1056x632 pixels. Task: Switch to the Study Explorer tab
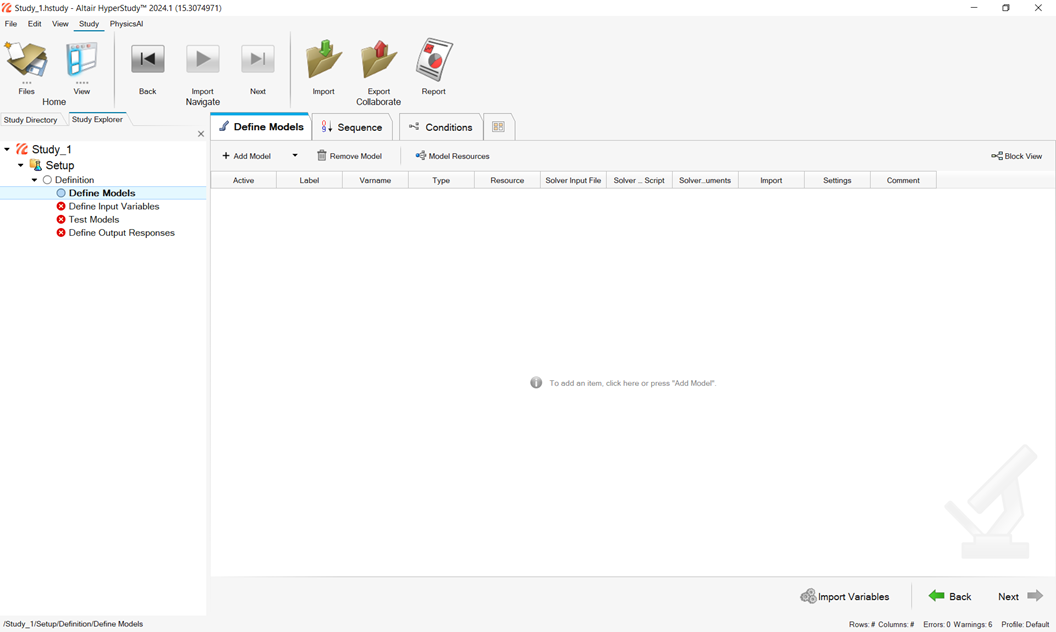click(x=98, y=119)
